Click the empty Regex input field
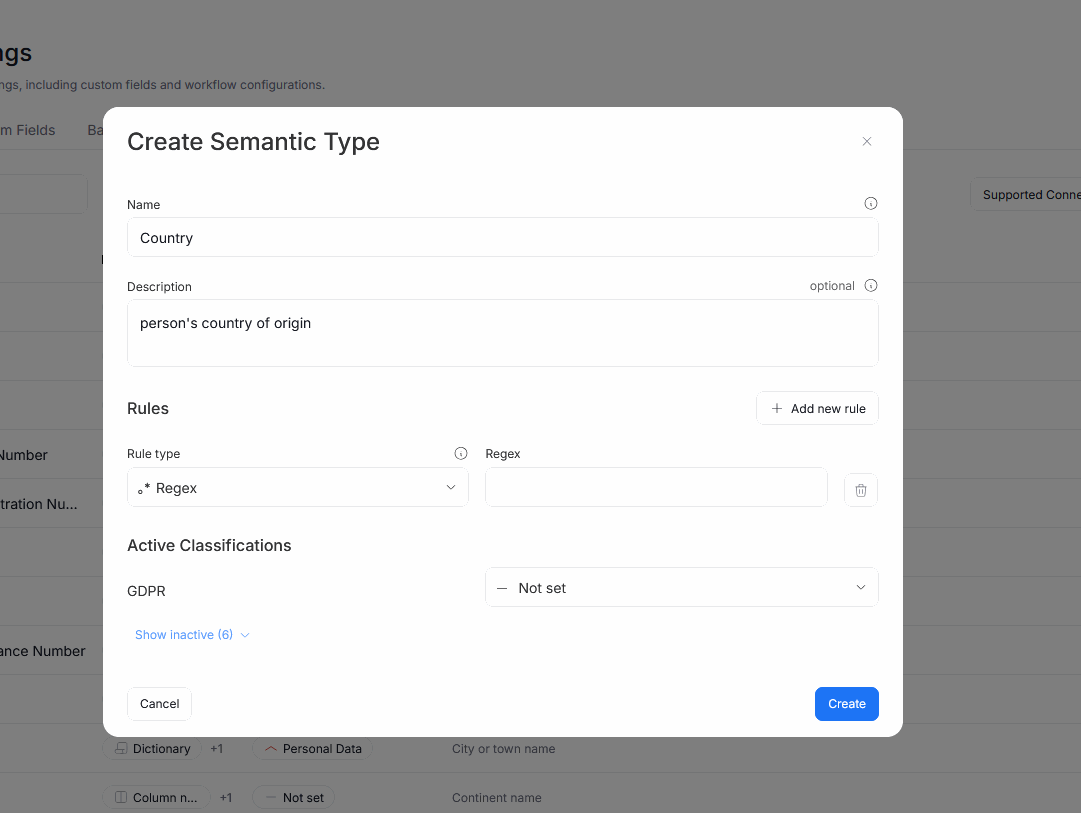 pos(656,487)
